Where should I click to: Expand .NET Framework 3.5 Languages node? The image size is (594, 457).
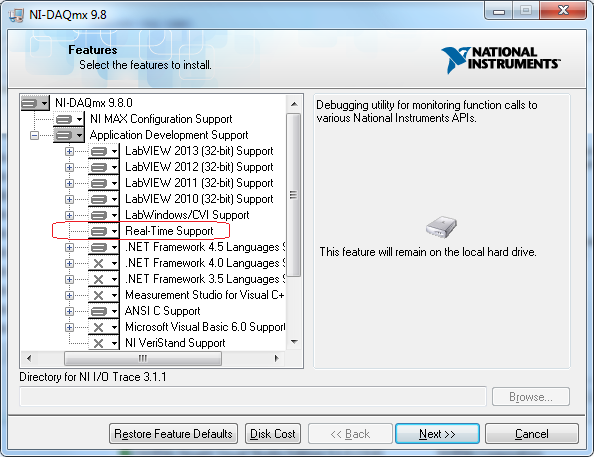(x=69, y=279)
